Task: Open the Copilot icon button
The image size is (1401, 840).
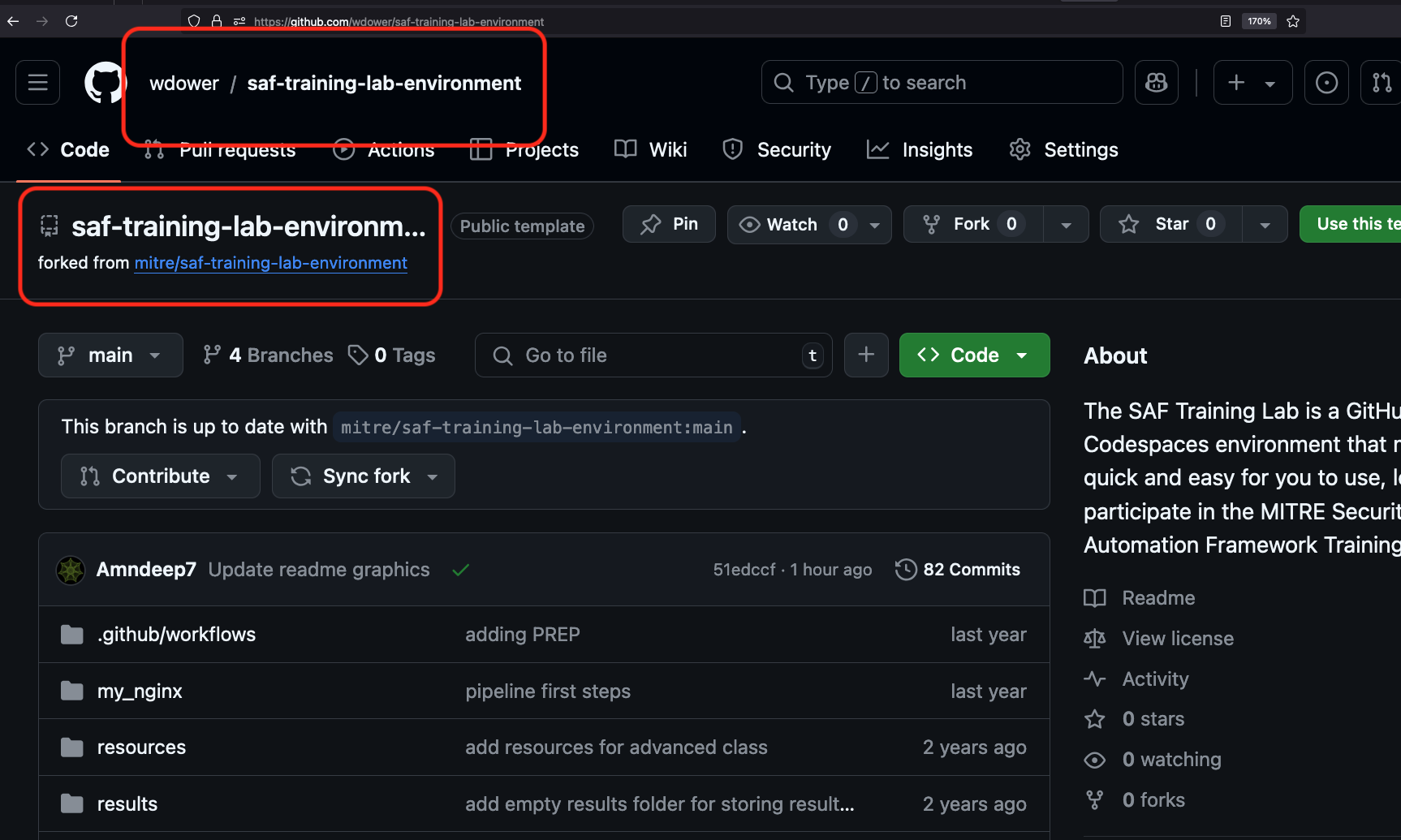Action: [1156, 83]
